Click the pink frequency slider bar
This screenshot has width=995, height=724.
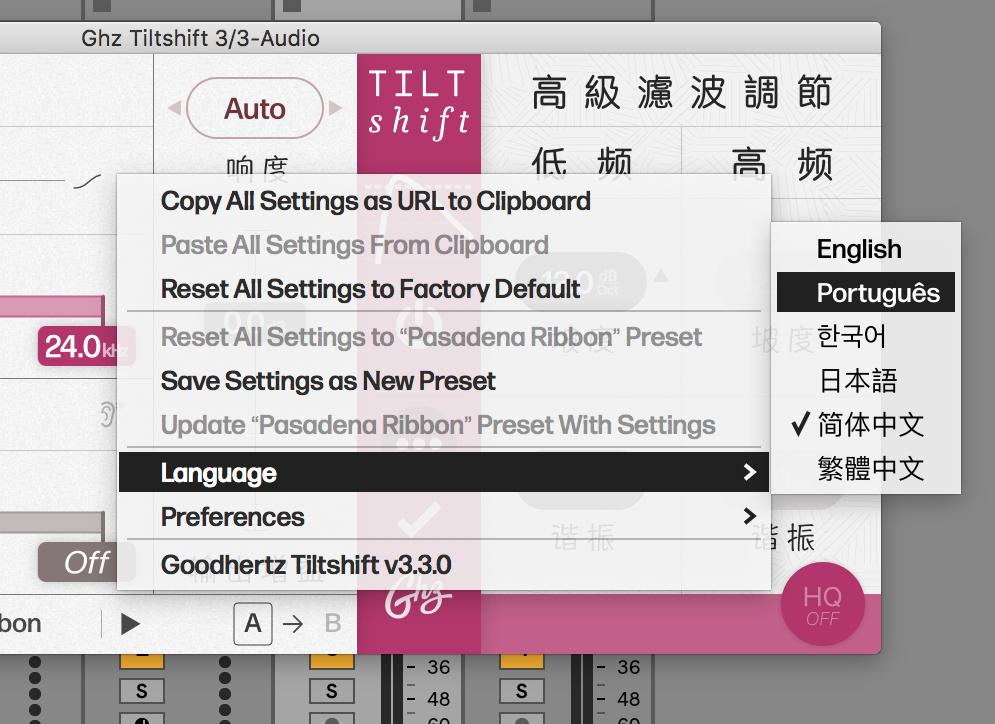click(52, 307)
